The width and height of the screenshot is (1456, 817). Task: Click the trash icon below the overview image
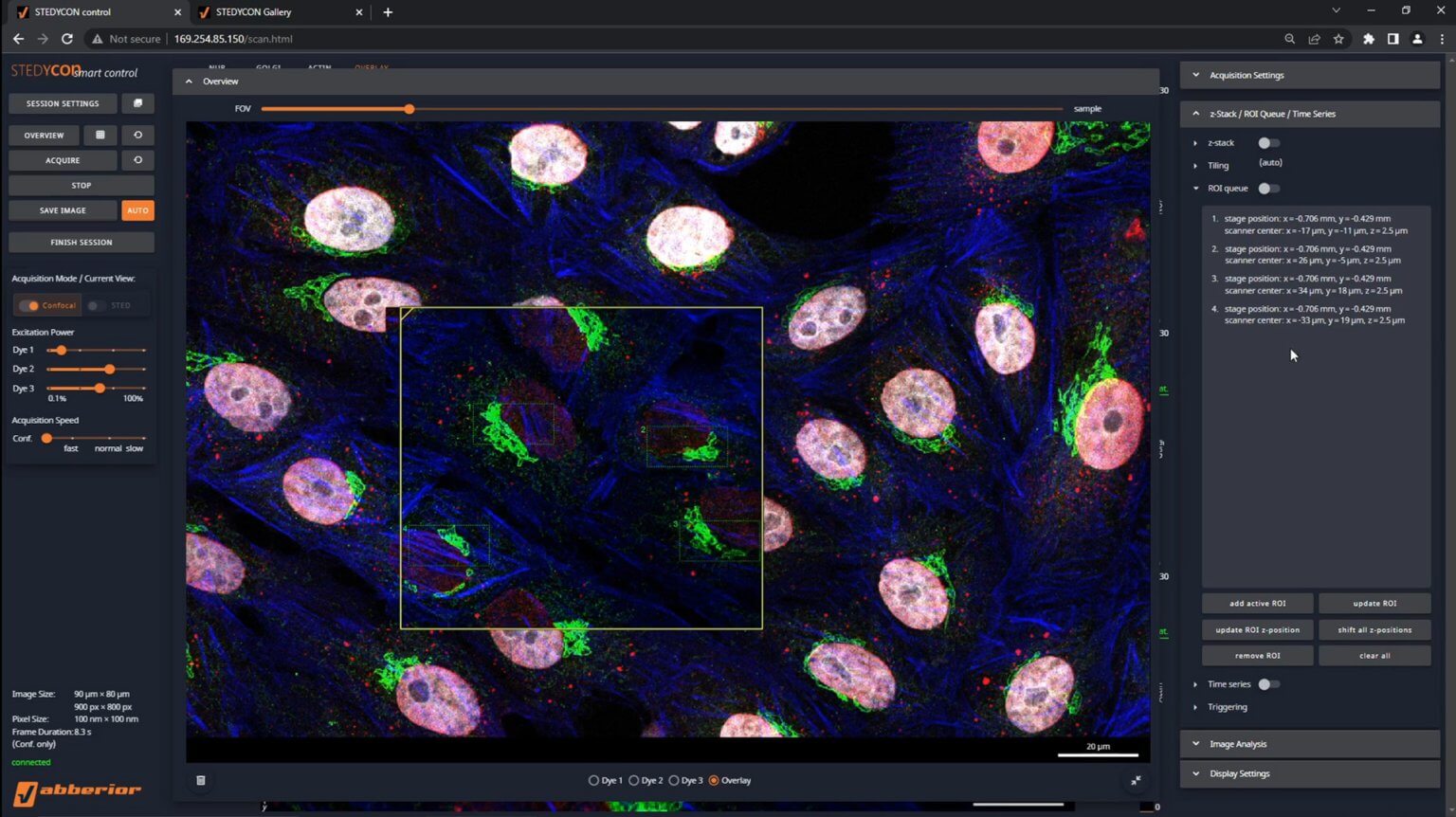pyautogui.click(x=201, y=780)
